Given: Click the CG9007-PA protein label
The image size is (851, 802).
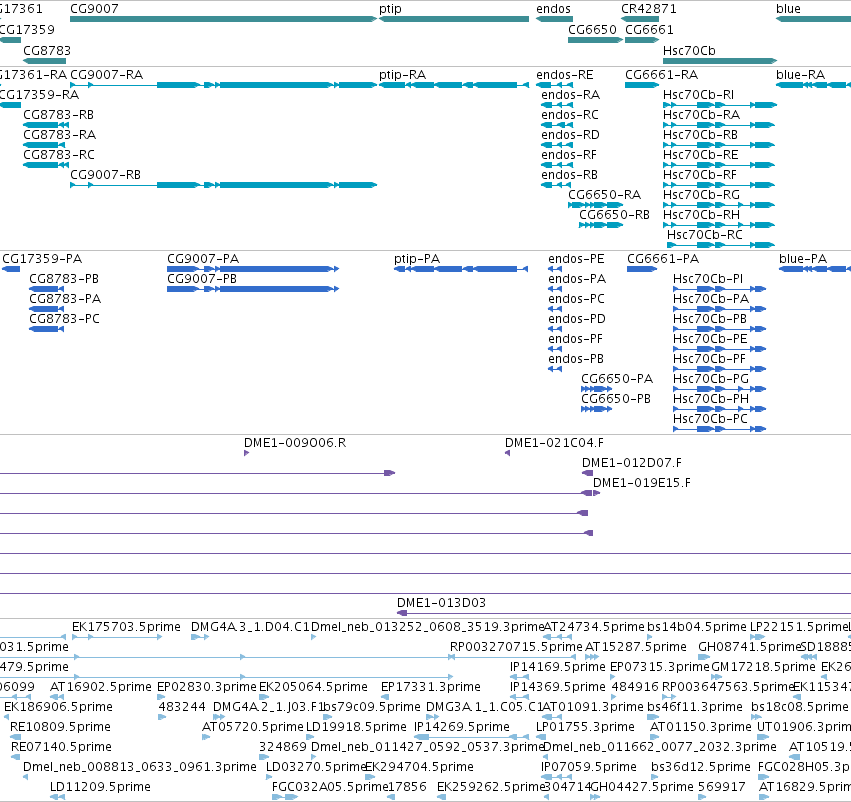Looking at the screenshot, I should [x=203, y=258].
